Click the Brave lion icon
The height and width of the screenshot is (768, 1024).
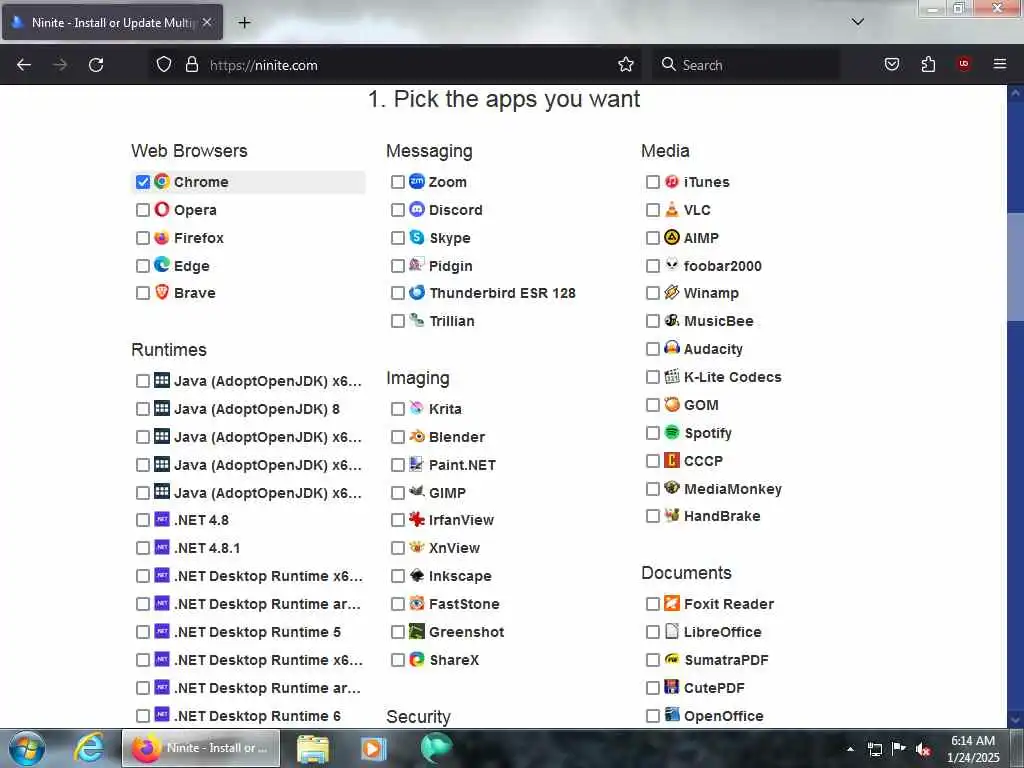[161, 292]
